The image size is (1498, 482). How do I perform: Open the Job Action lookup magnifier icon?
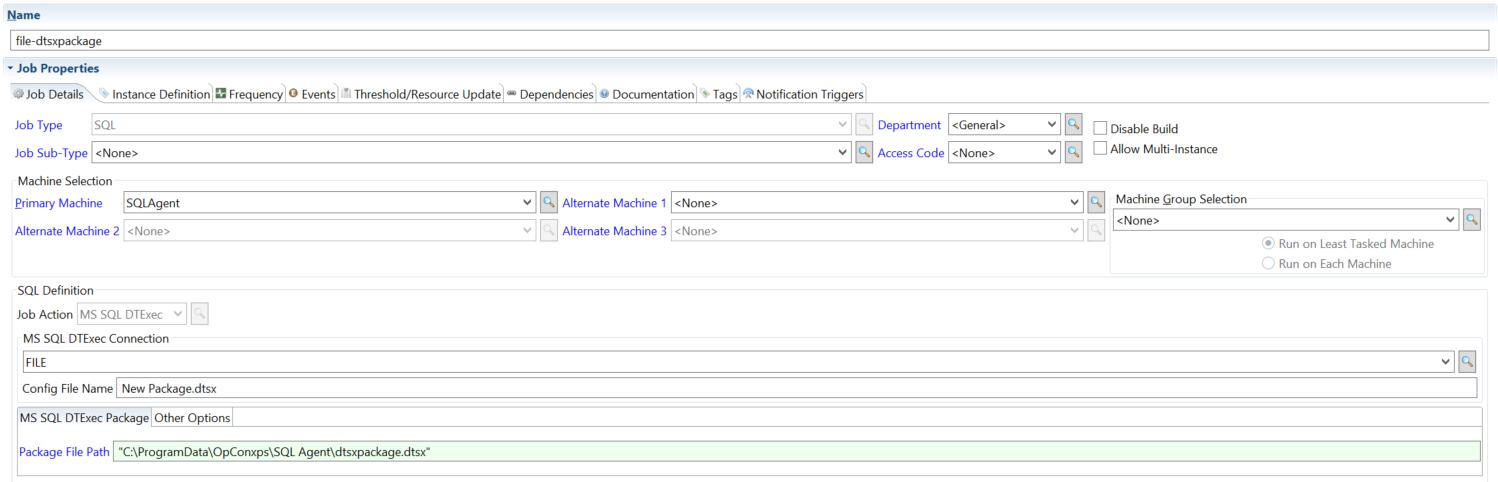(x=200, y=314)
